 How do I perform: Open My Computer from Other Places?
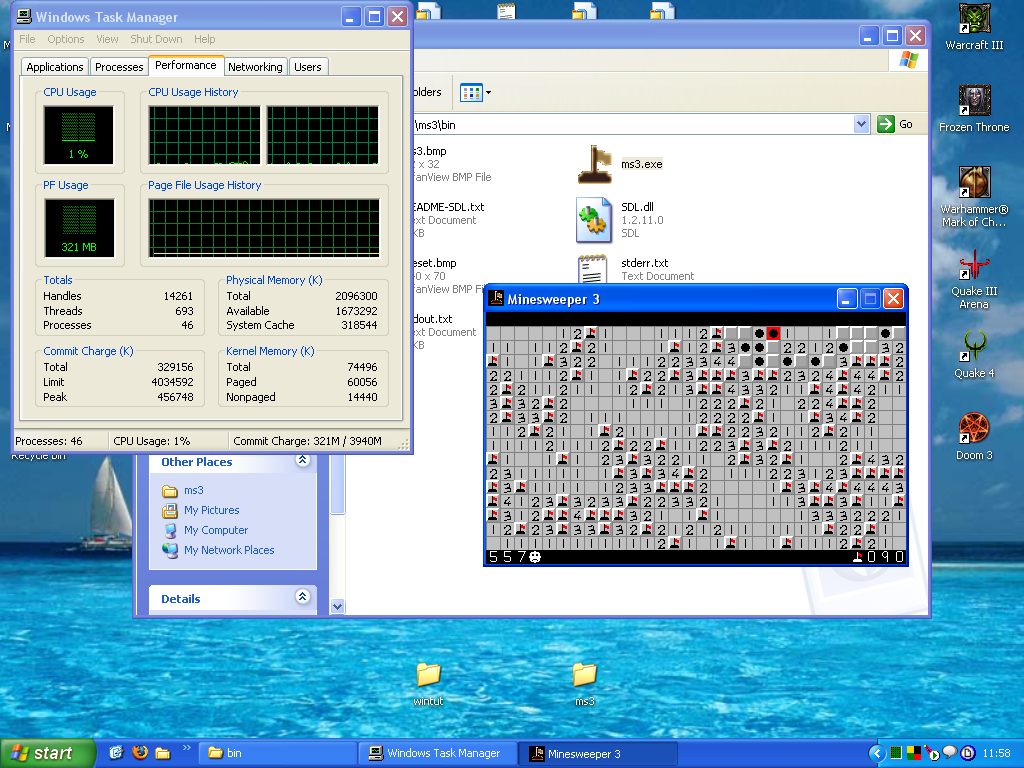click(216, 530)
